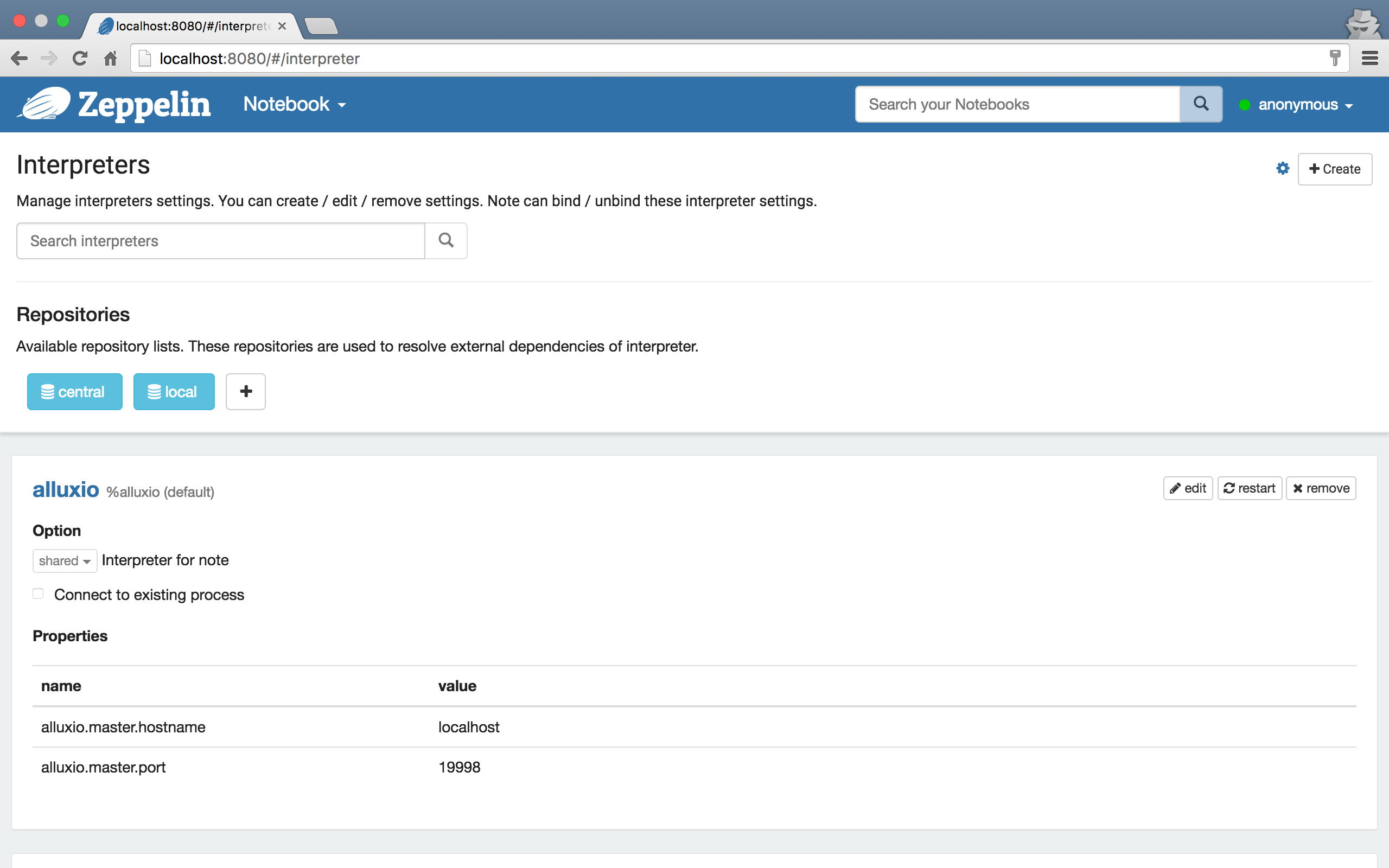The width and height of the screenshot is (1389, 868).
Task: Expand the Notebook menu in navbar
Action: (295, 105)
